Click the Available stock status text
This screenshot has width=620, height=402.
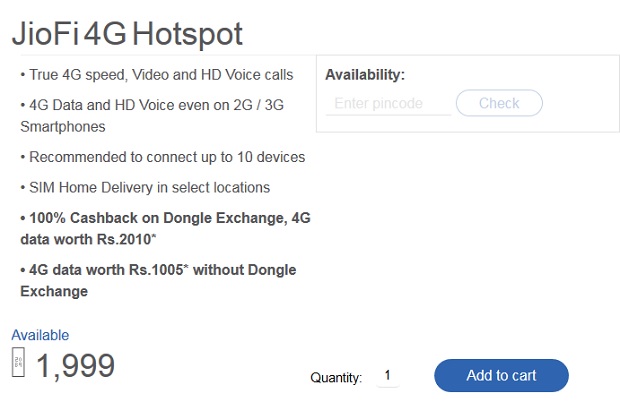click(x=40, y=335)
